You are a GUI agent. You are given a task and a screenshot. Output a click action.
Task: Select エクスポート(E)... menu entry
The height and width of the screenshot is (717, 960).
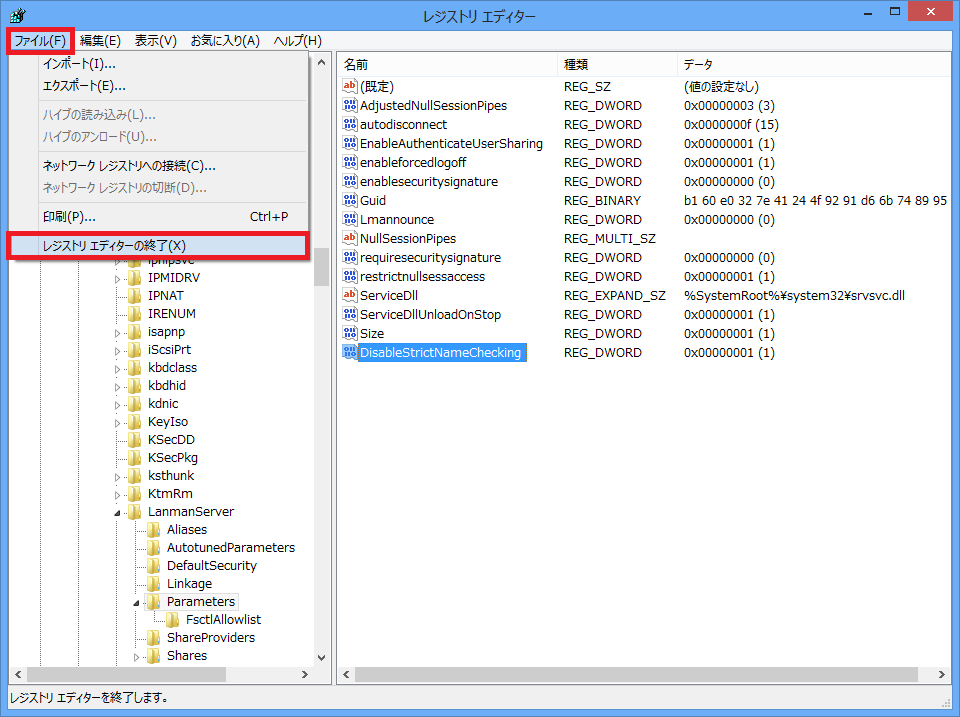click(x=77, y=86)
